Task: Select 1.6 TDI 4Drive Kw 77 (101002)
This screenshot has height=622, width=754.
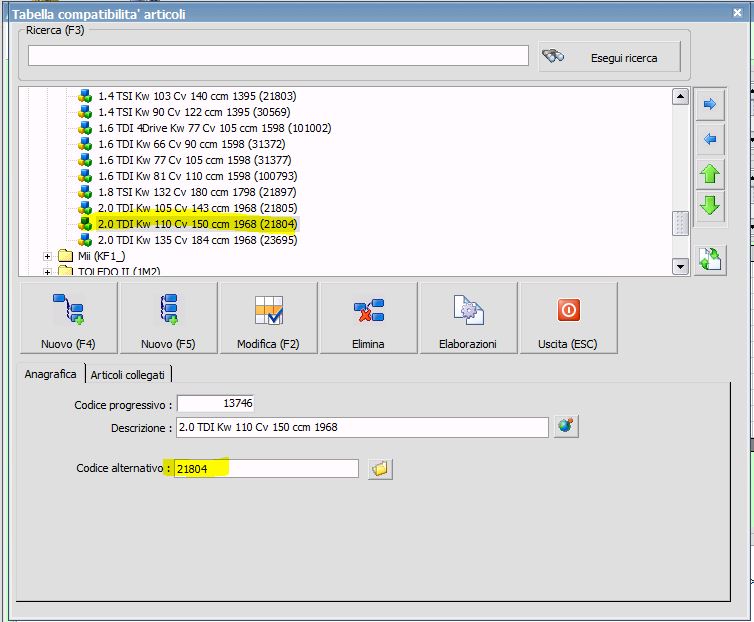Action: [214, 128]
